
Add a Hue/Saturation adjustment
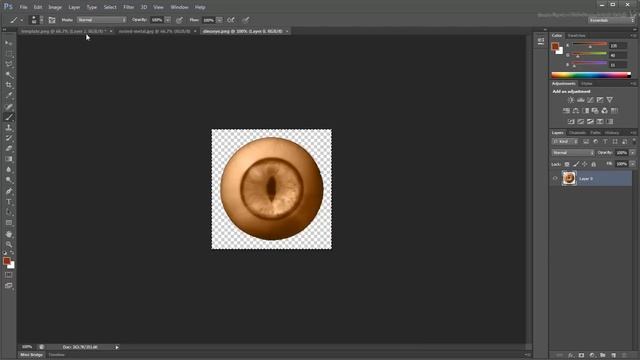pos(566,111)
